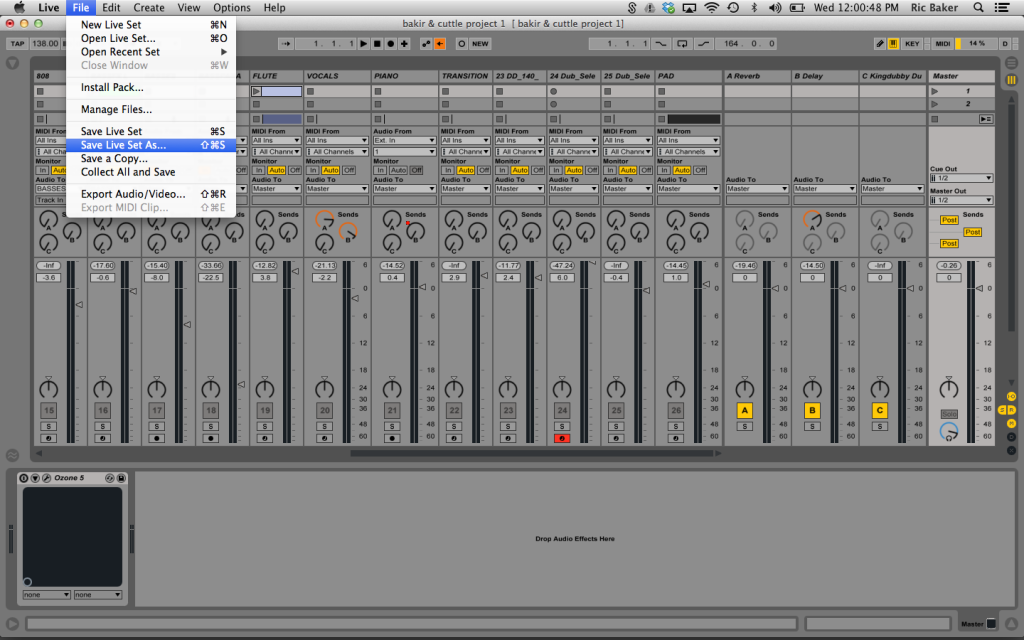
Task: Expand the Open Recent Set submenu
Action: (x=151, y=52)
